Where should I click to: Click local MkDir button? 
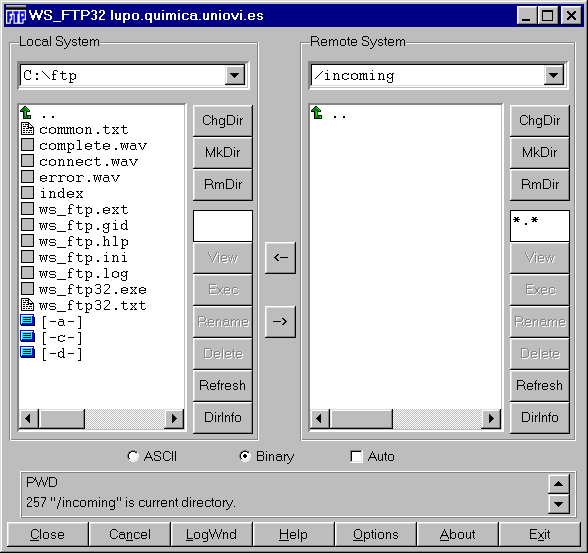(x=223, y=153)
